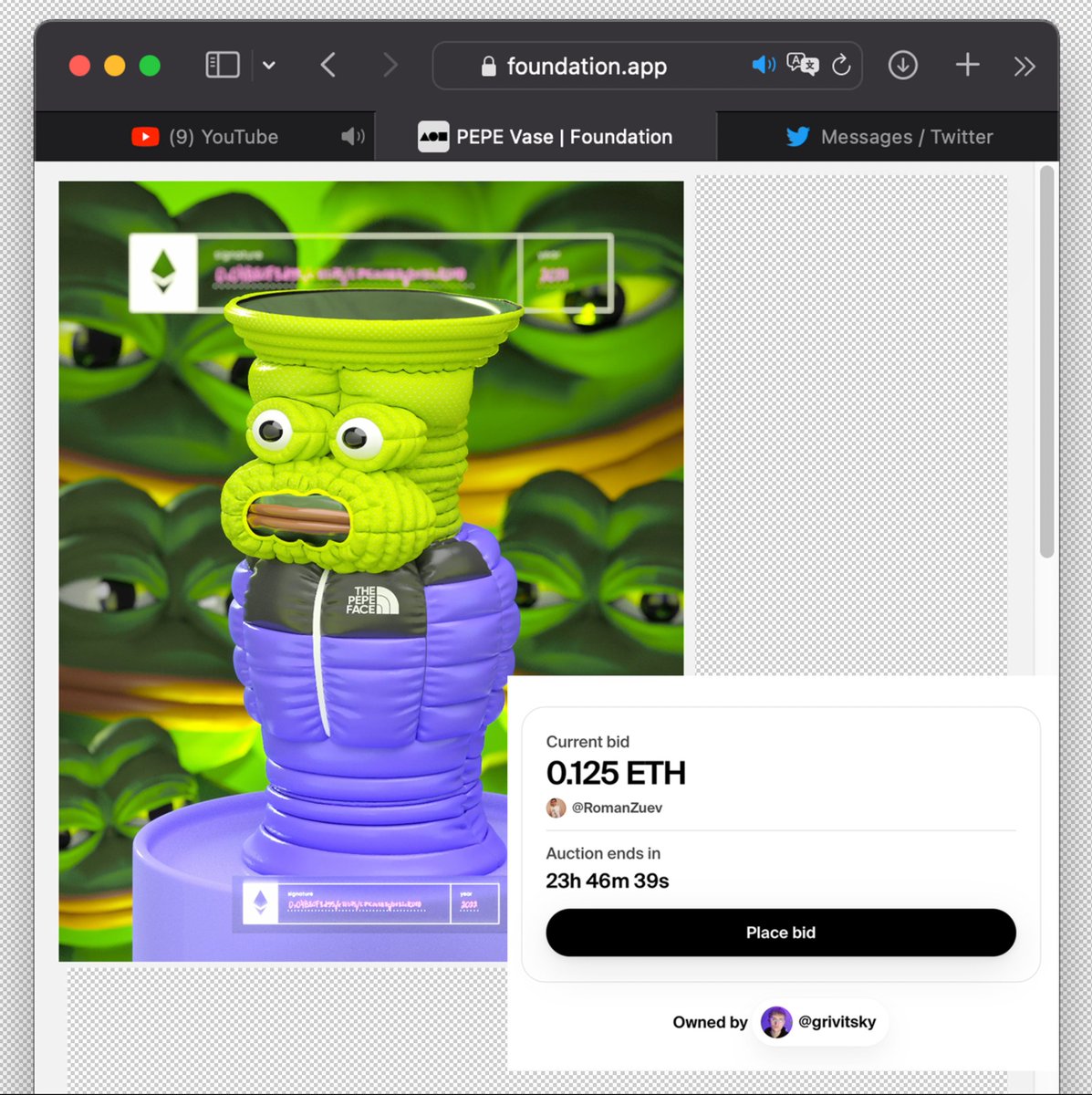Image resolution: width=1092 pixels, height=1095 pixels.
Task: Click the 0.125 ETH current bid value
Action: 616,773
